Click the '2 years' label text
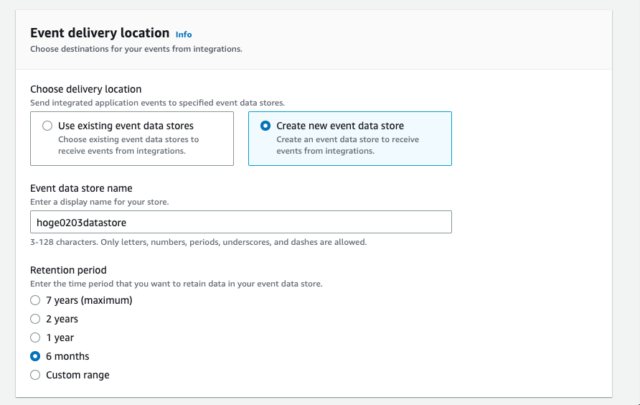The width and height of the screenshot is (640, 405). click(62, 319)
